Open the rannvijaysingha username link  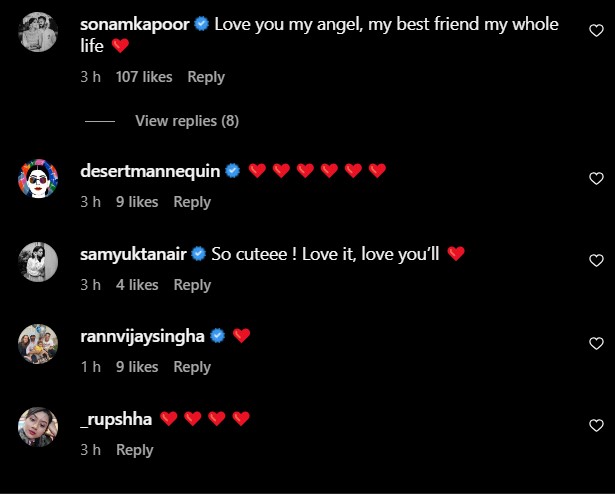[x=142, y=336]
